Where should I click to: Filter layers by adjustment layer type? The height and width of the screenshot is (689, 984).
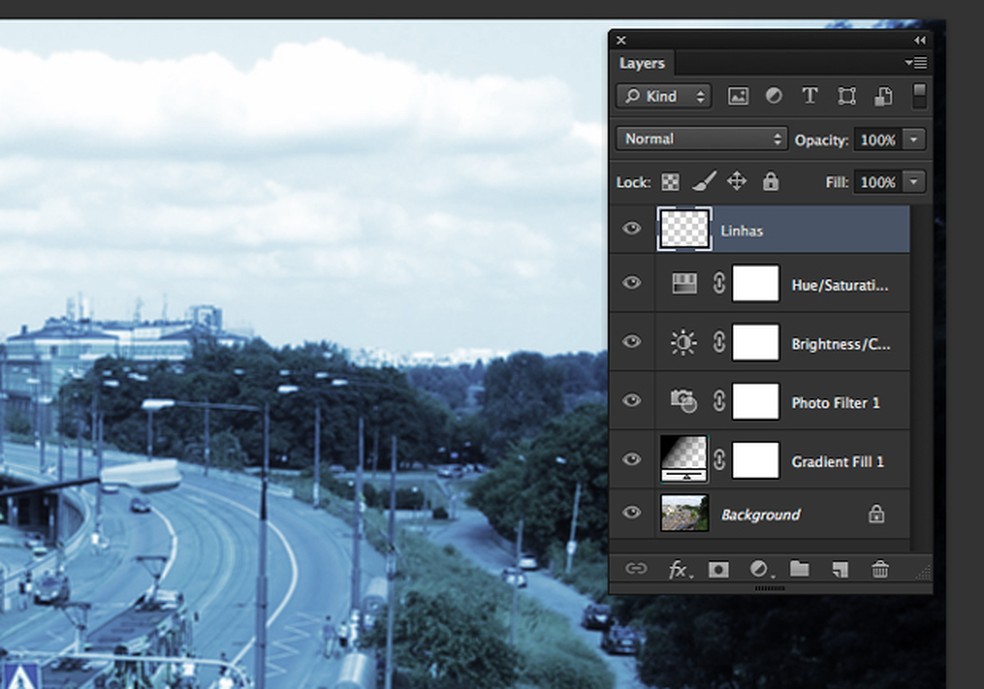click(x=774, y=96)
